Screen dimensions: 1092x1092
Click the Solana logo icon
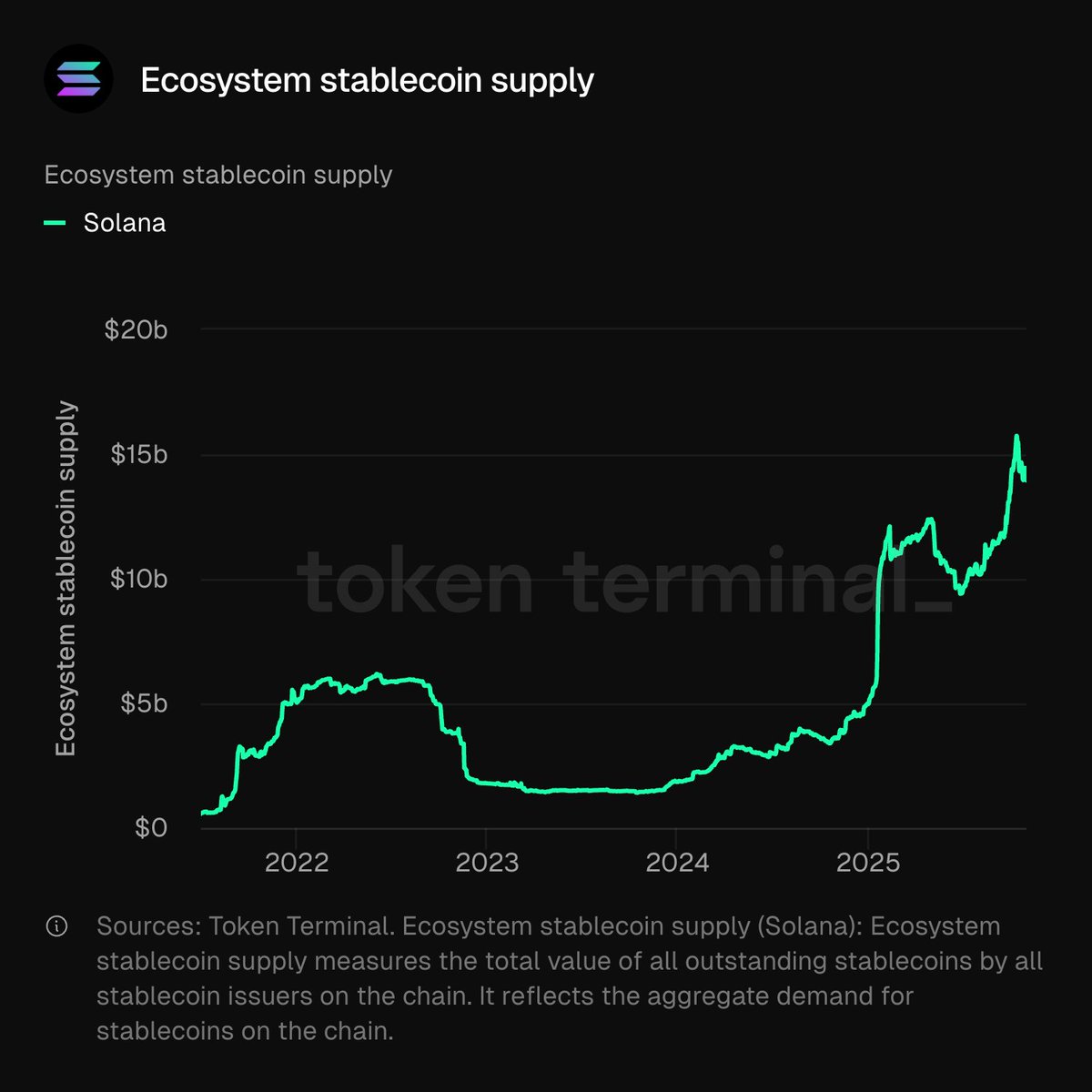pyautogui.click(x=79, y=79)
